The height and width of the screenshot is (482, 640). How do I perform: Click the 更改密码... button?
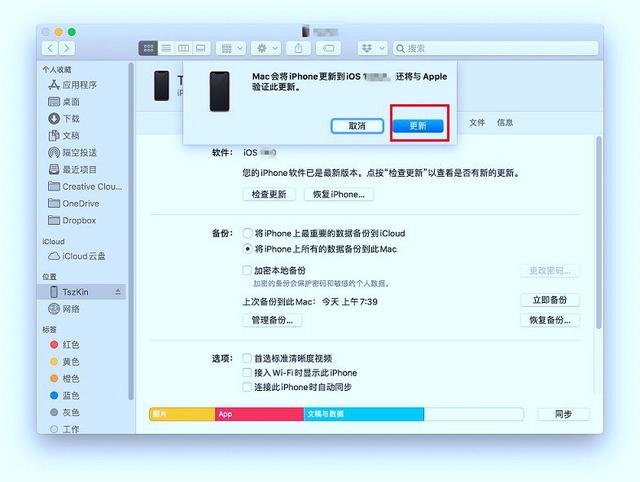click(x=549, y=271)
